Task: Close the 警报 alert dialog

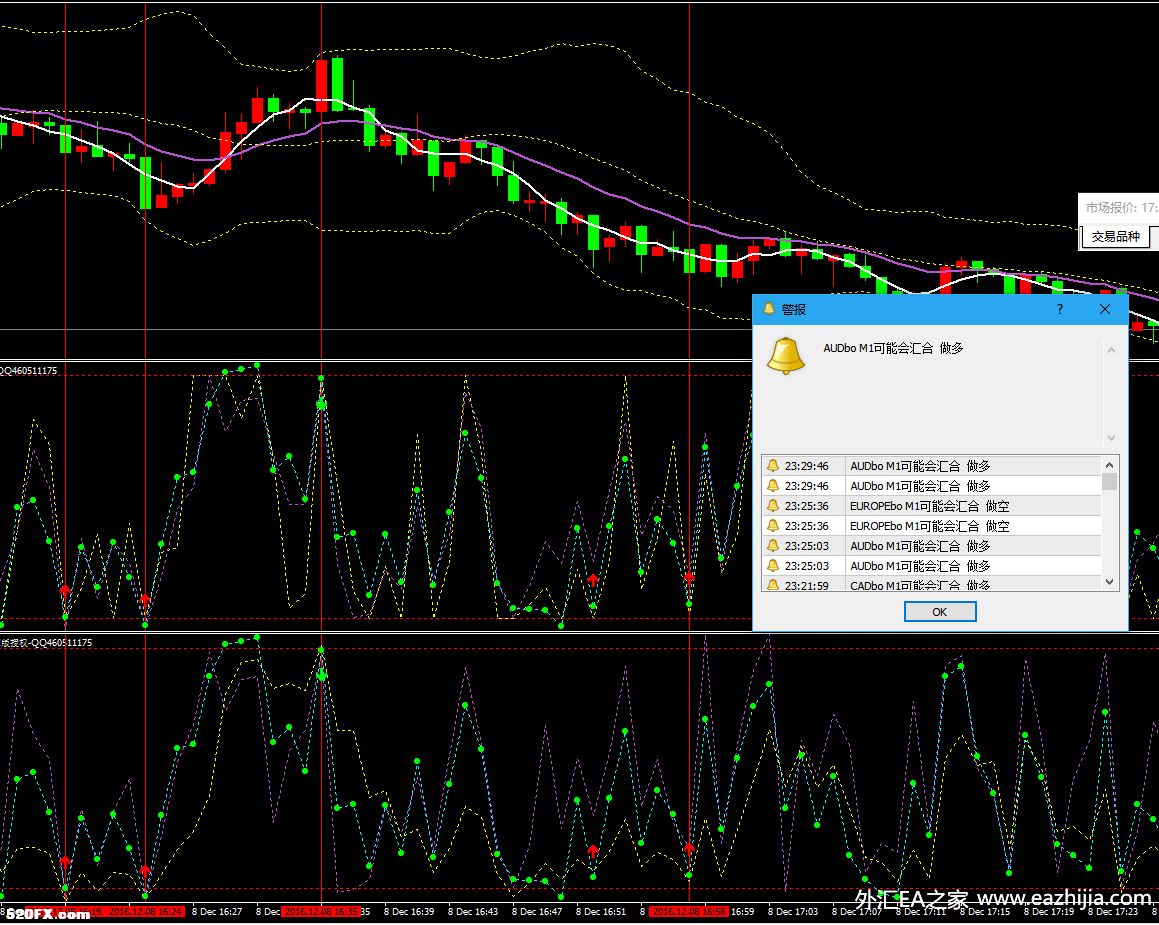Action: pos(1105,309)
